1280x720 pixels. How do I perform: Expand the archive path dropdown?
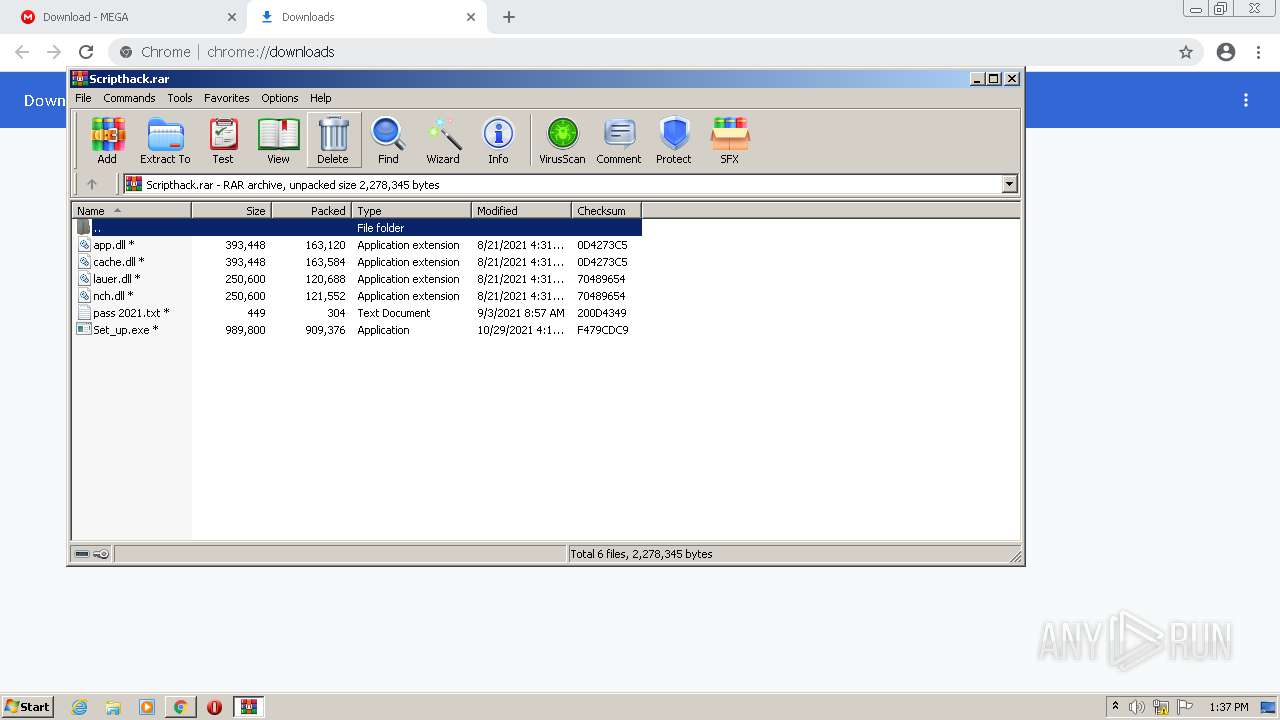click(1009, 184)
